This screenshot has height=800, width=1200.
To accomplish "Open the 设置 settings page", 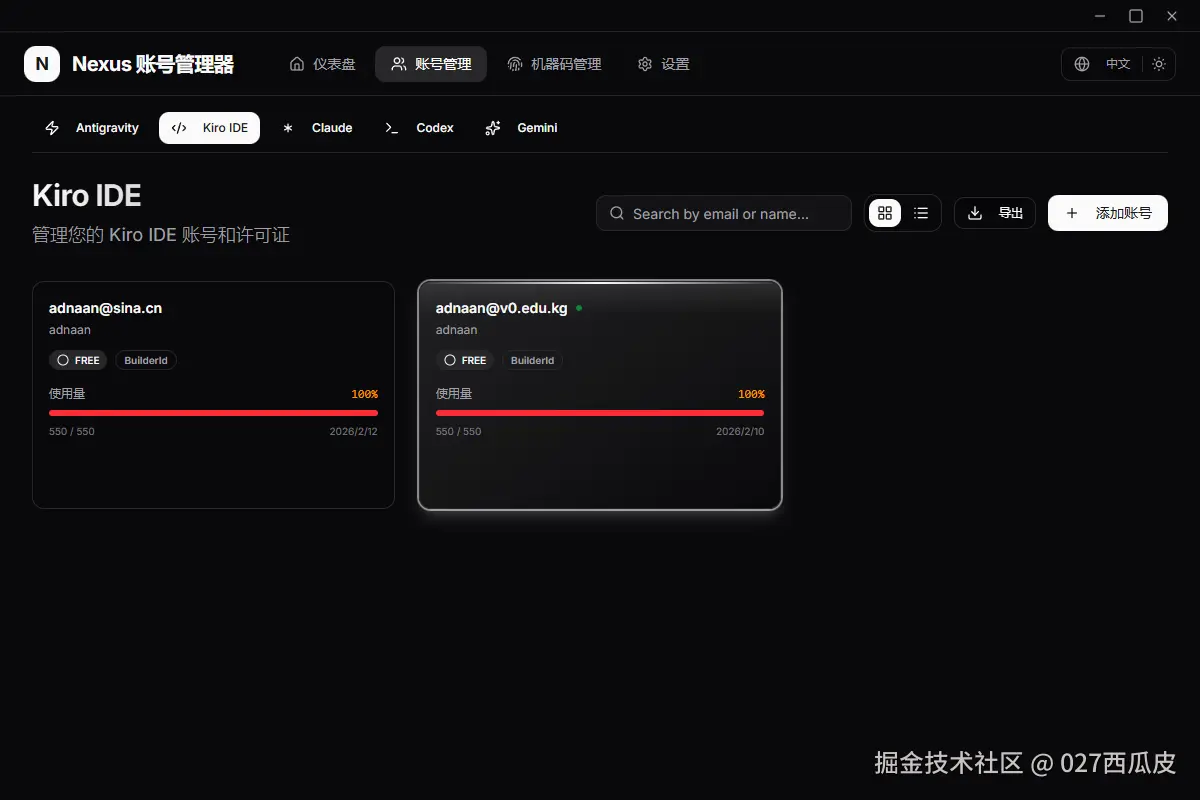I will (663, 63).
